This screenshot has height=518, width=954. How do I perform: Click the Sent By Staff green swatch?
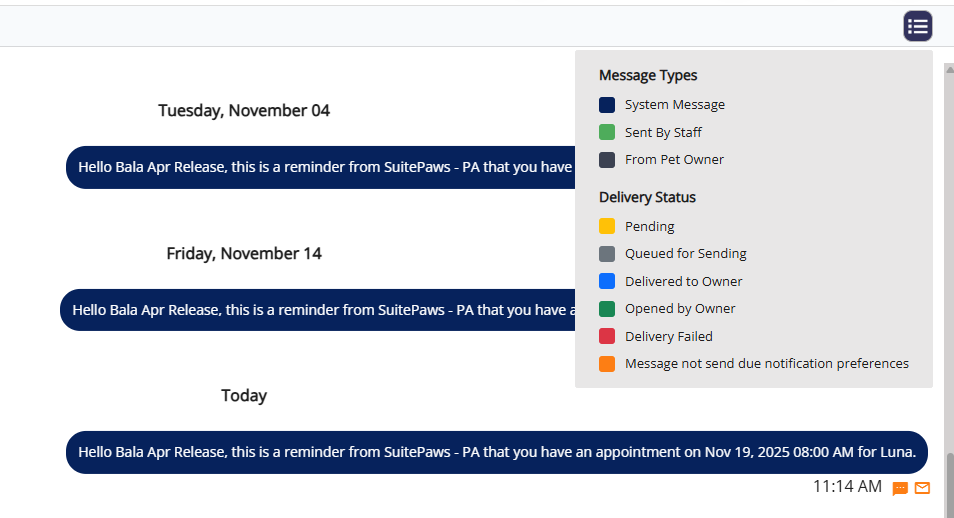(607, 132)
